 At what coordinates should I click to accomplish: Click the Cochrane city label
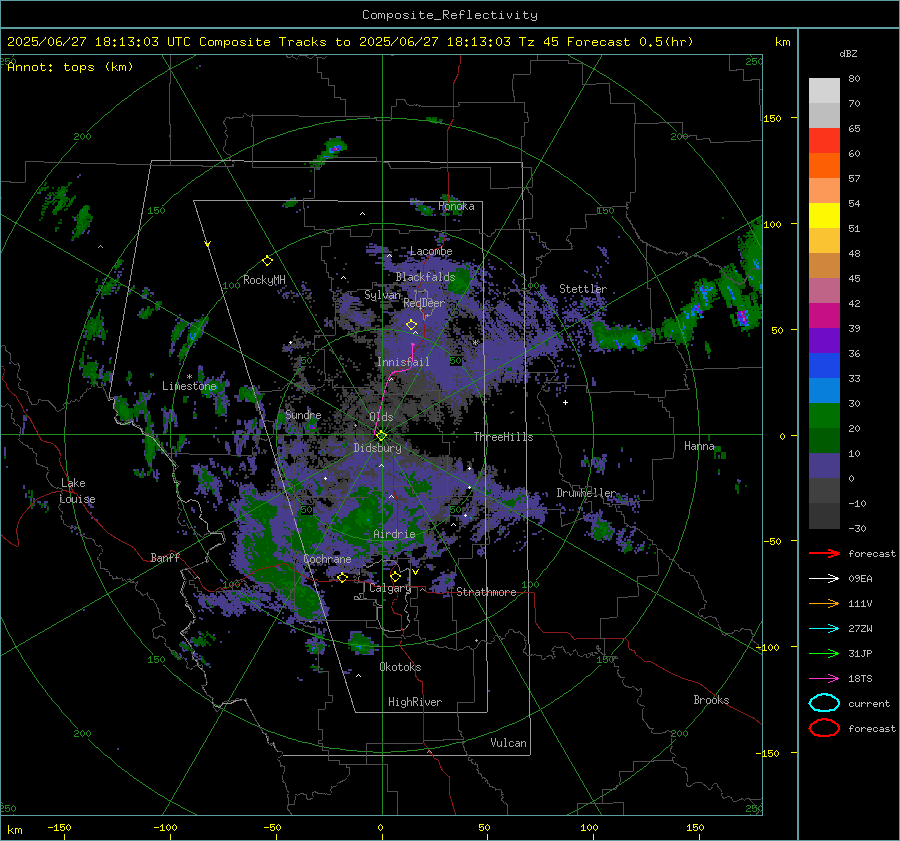tap(327, 559)
